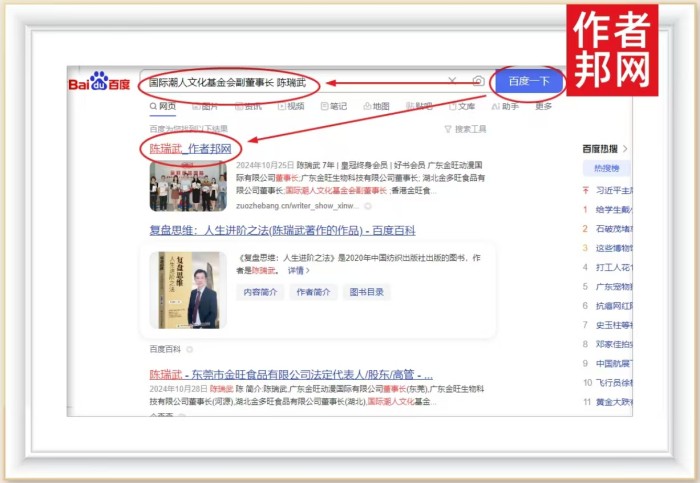
Task: Click the 内容简介 button
Action: click(x=260, y=292)
